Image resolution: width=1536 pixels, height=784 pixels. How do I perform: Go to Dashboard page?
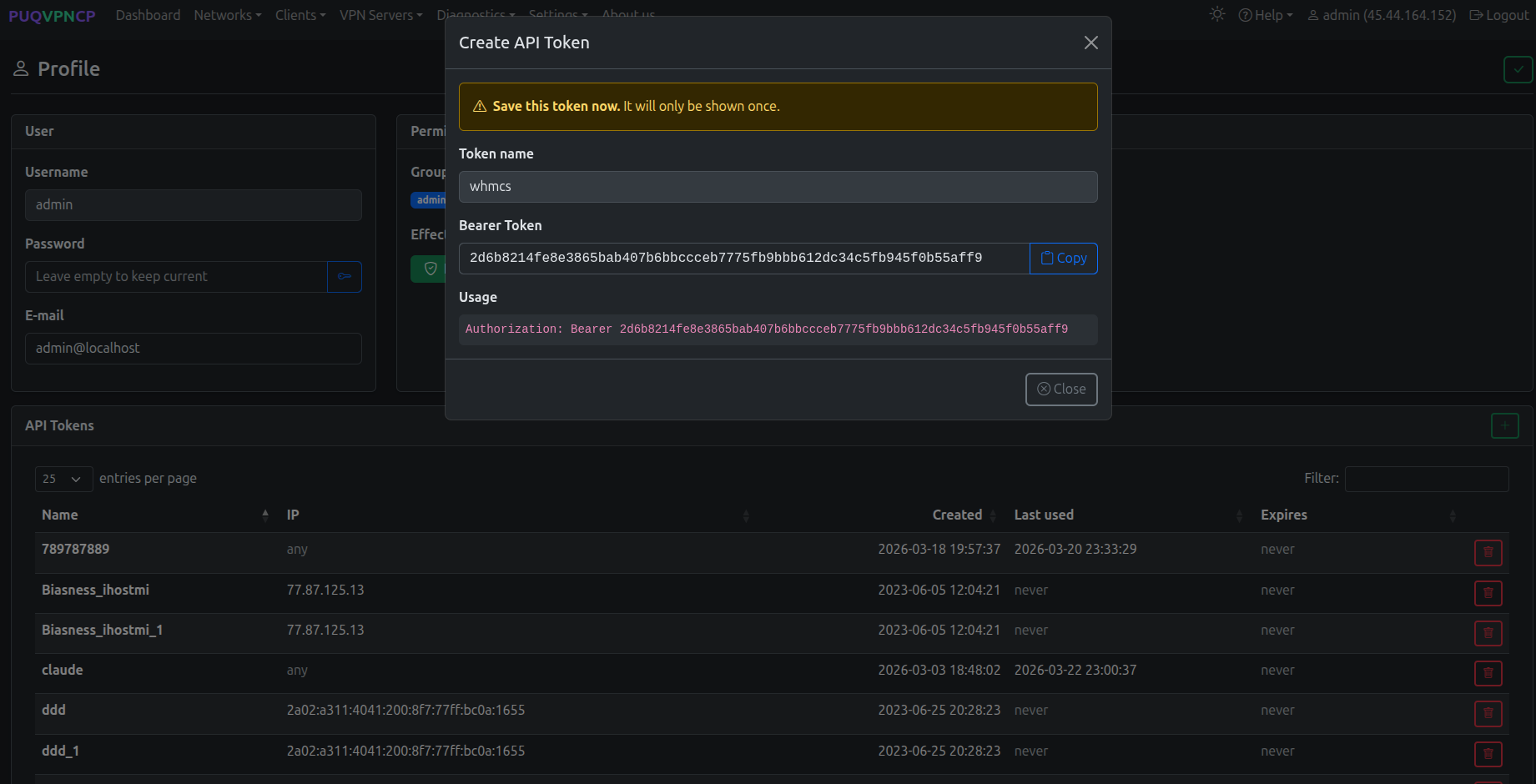(148, 15)
